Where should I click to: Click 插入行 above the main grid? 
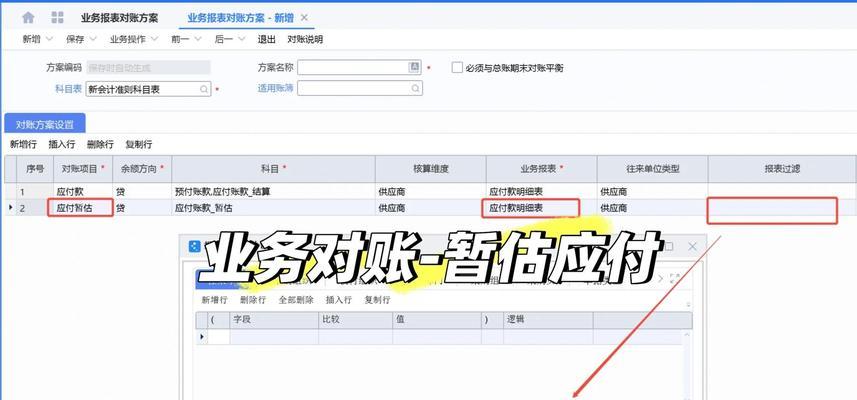pyautogui.click(x=62, y=145)
